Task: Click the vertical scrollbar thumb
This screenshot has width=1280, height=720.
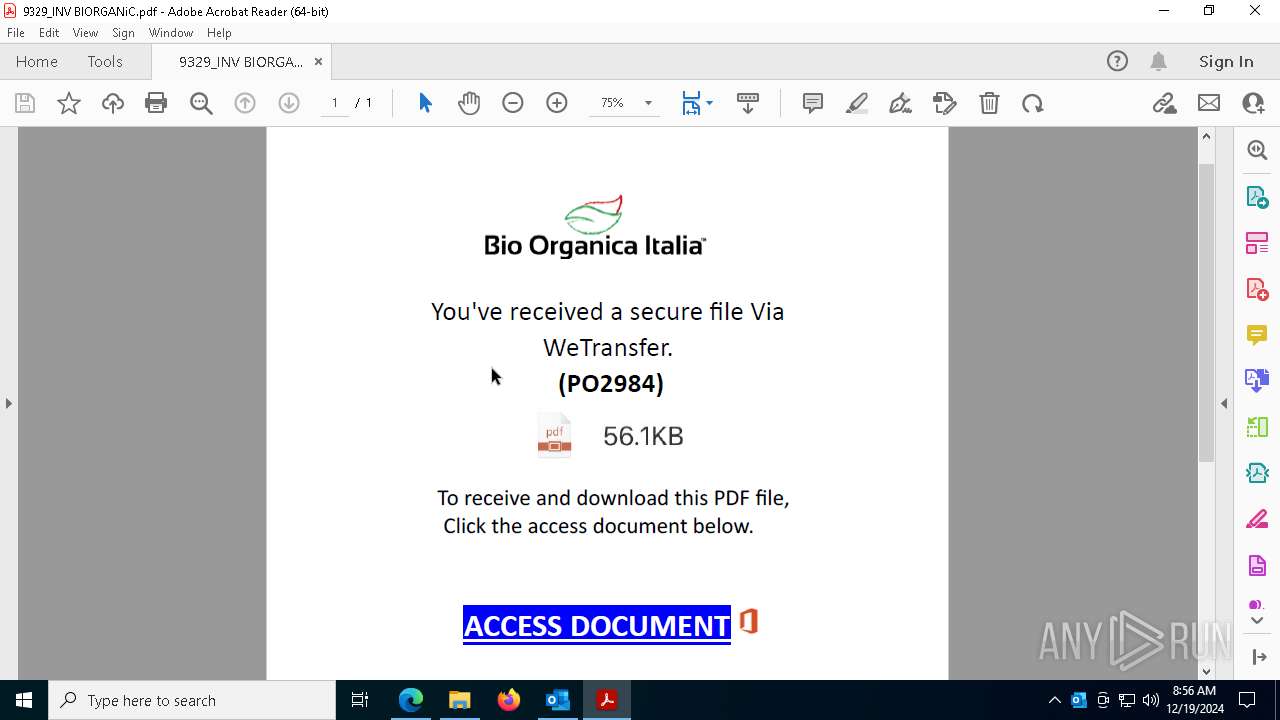Action: pyautogui.click(x=1206, y=312)
